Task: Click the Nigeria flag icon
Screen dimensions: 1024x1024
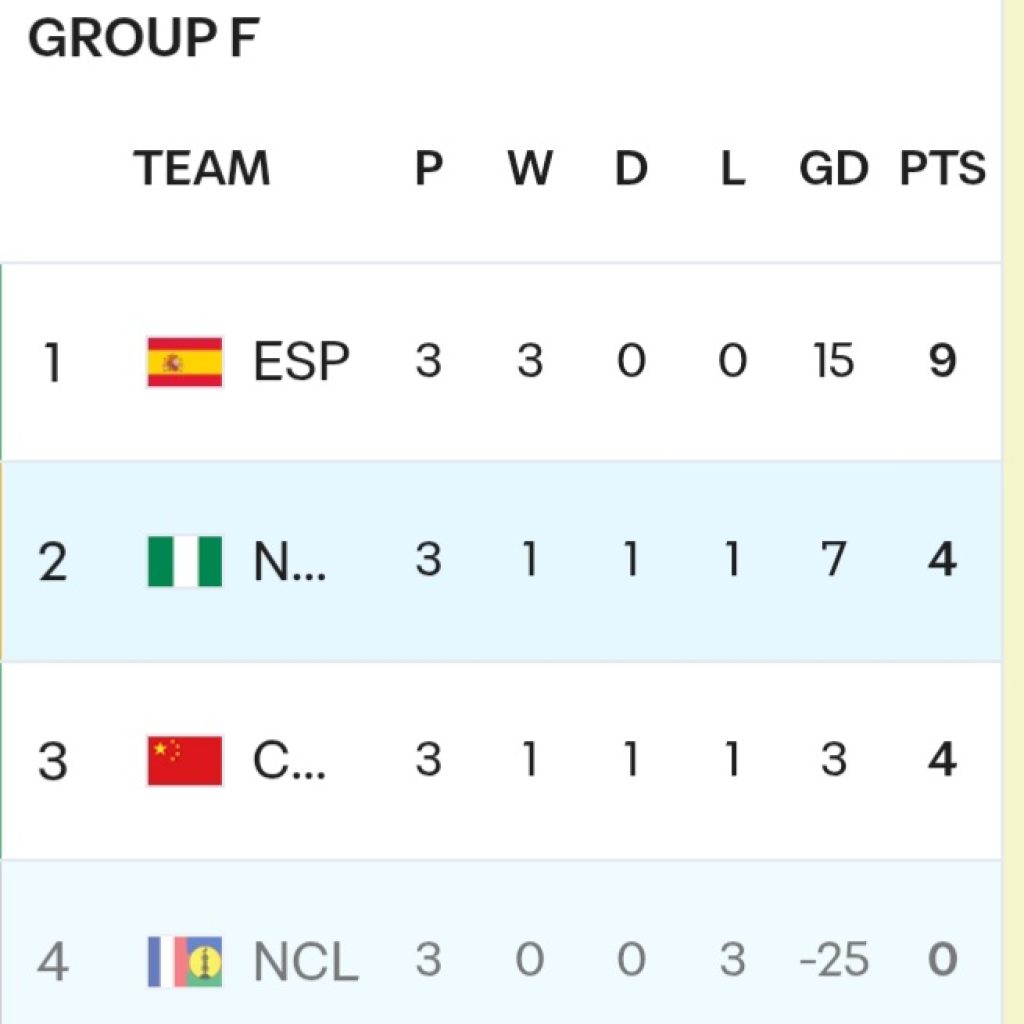Action: coord(185,562)
